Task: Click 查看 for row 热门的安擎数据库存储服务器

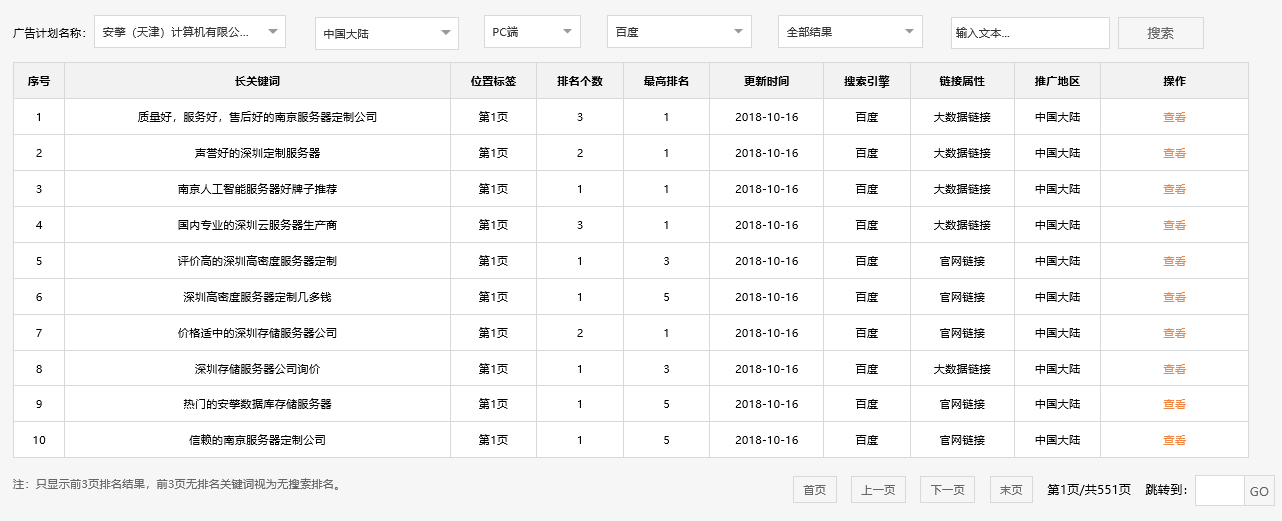Action: point(1174,405)
